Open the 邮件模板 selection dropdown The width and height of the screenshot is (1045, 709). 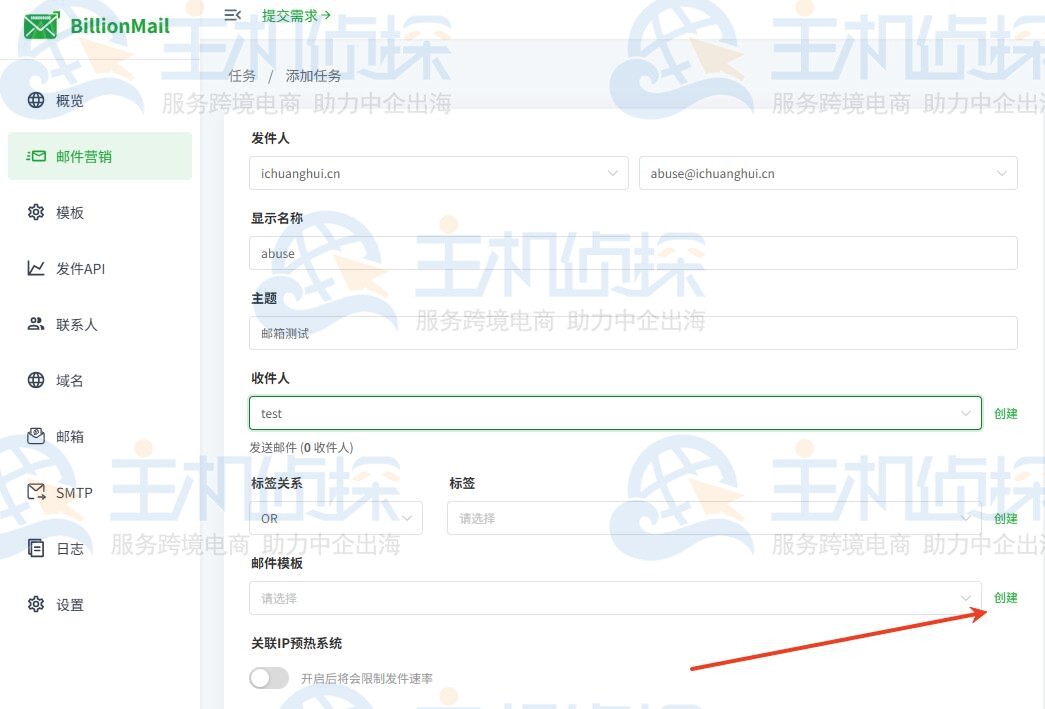click(x=614, y=597)
